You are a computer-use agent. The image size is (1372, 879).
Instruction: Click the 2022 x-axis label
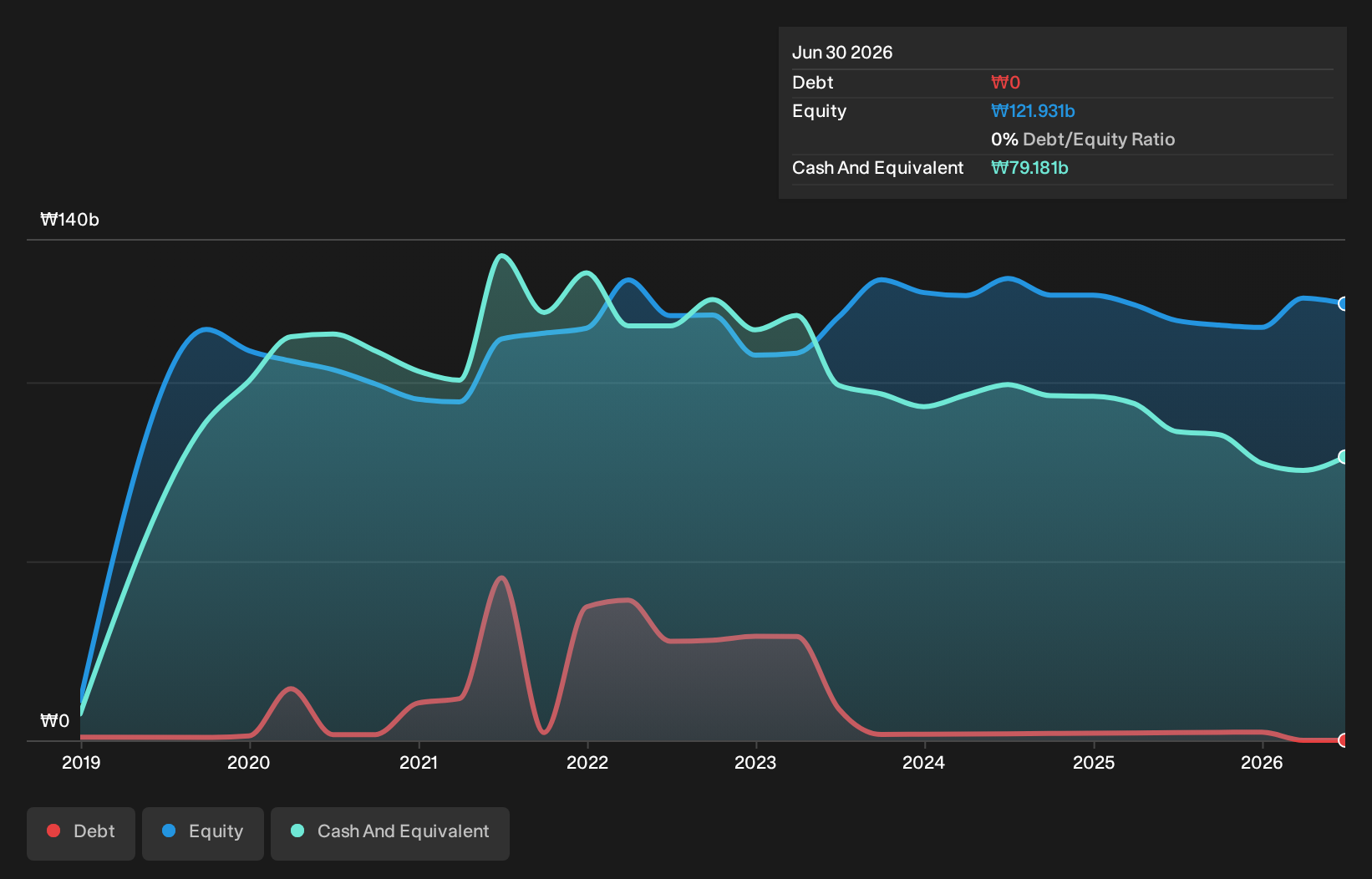click(x=587, y=762)
